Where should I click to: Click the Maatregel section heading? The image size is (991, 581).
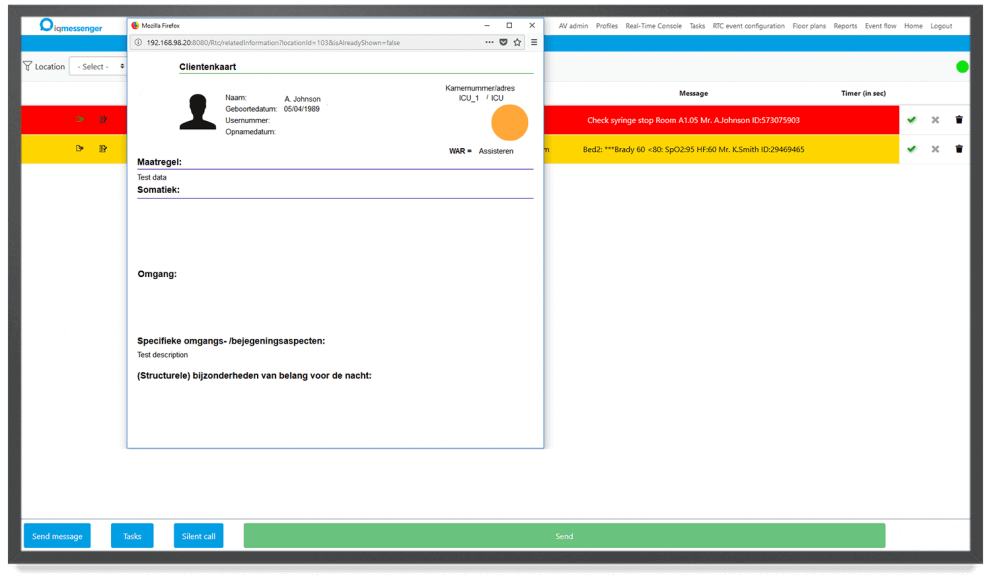pos(159,162)
